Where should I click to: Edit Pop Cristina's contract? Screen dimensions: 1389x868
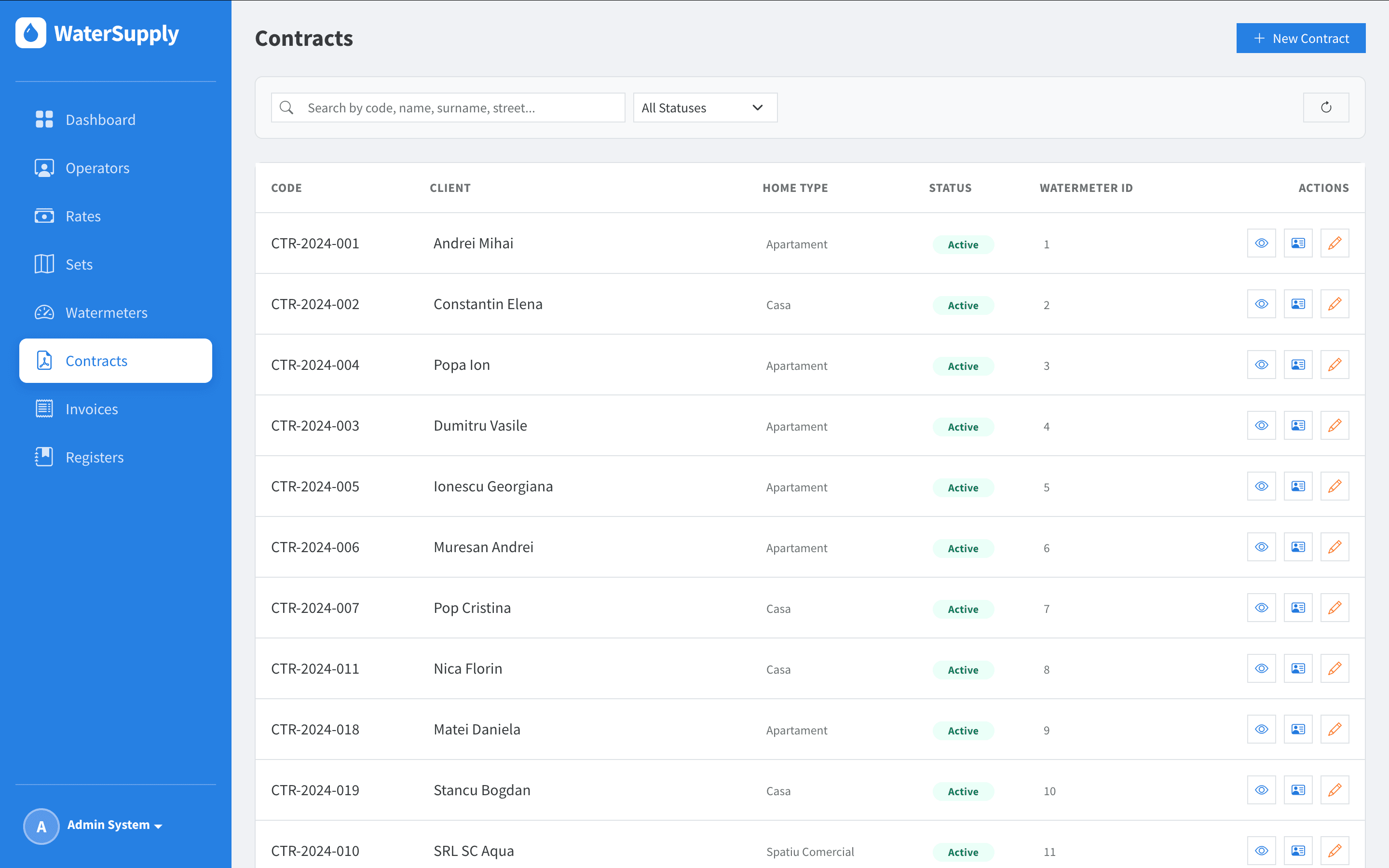1335,608
